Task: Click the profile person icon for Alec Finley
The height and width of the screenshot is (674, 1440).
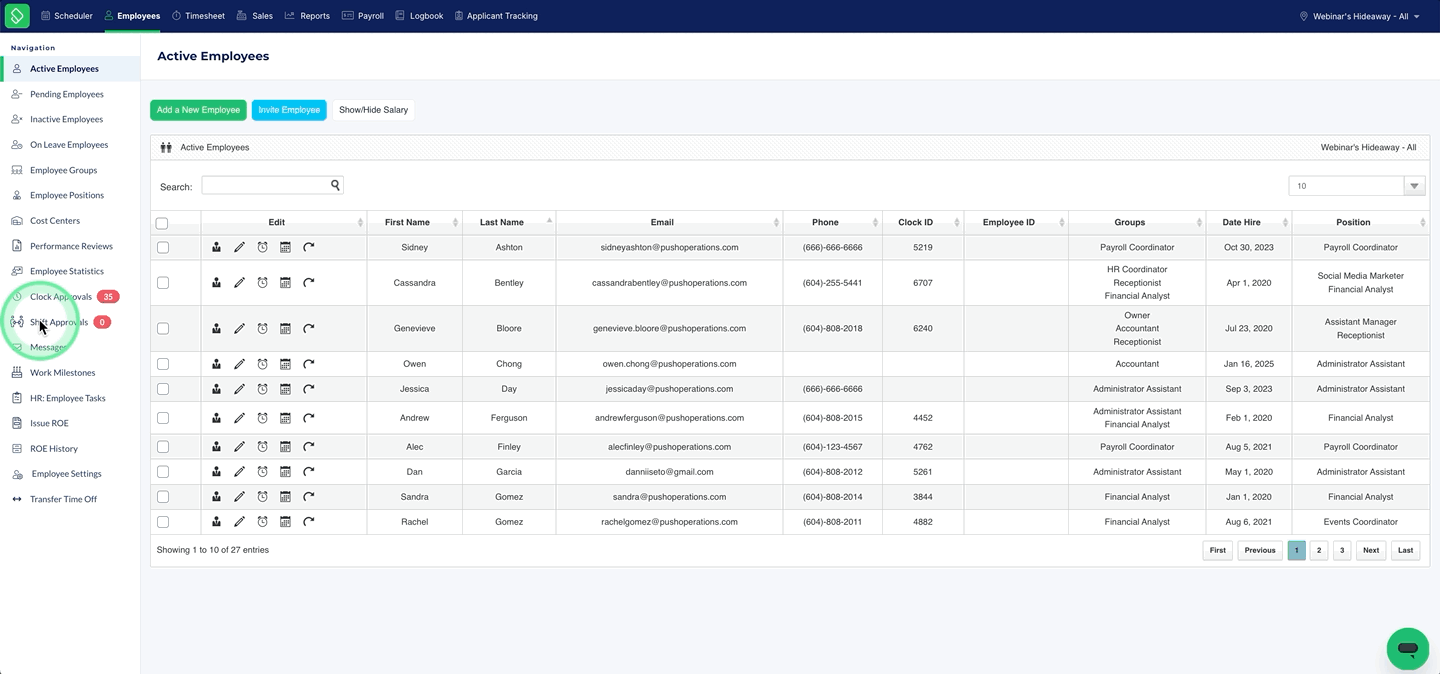Action: [216, 447]
